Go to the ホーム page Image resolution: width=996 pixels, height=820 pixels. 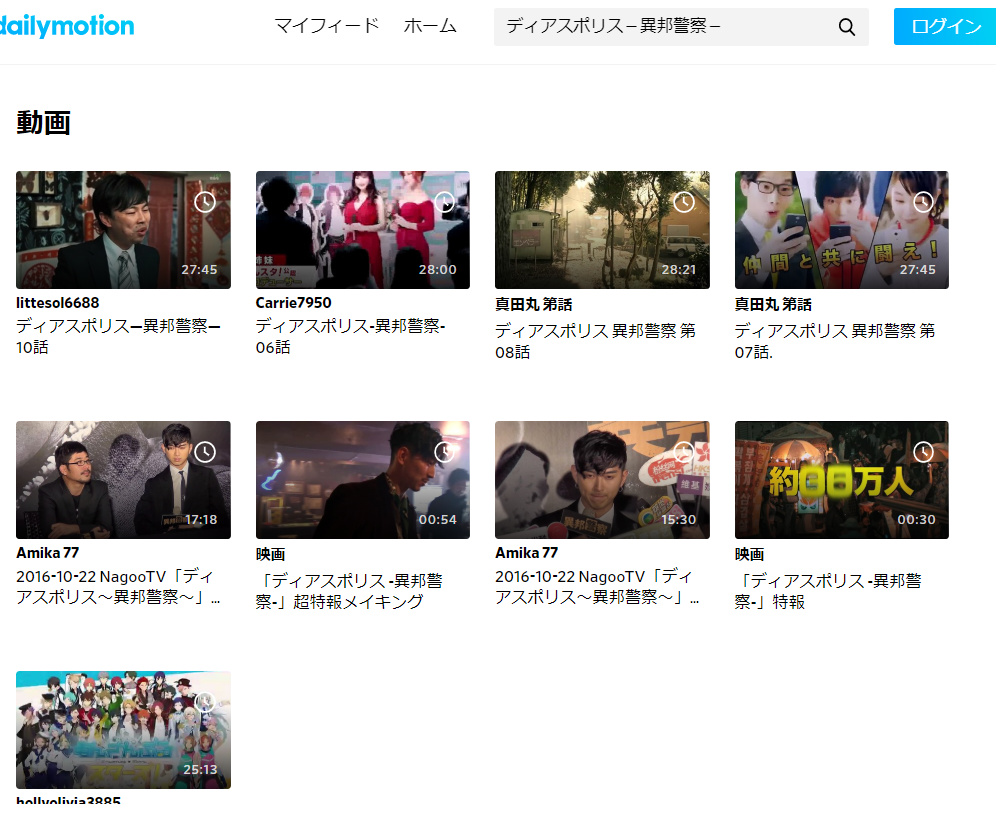(x=430, y=26)
